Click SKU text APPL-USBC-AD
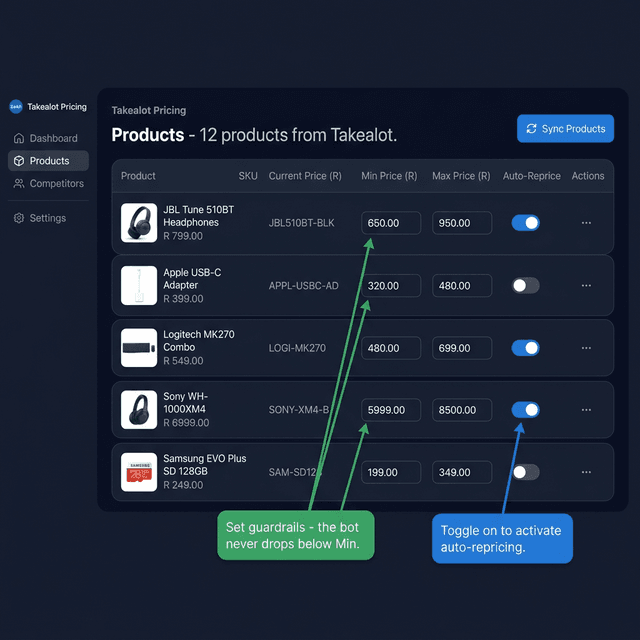This screenshot has width=640, height=640. click(303, 286)
